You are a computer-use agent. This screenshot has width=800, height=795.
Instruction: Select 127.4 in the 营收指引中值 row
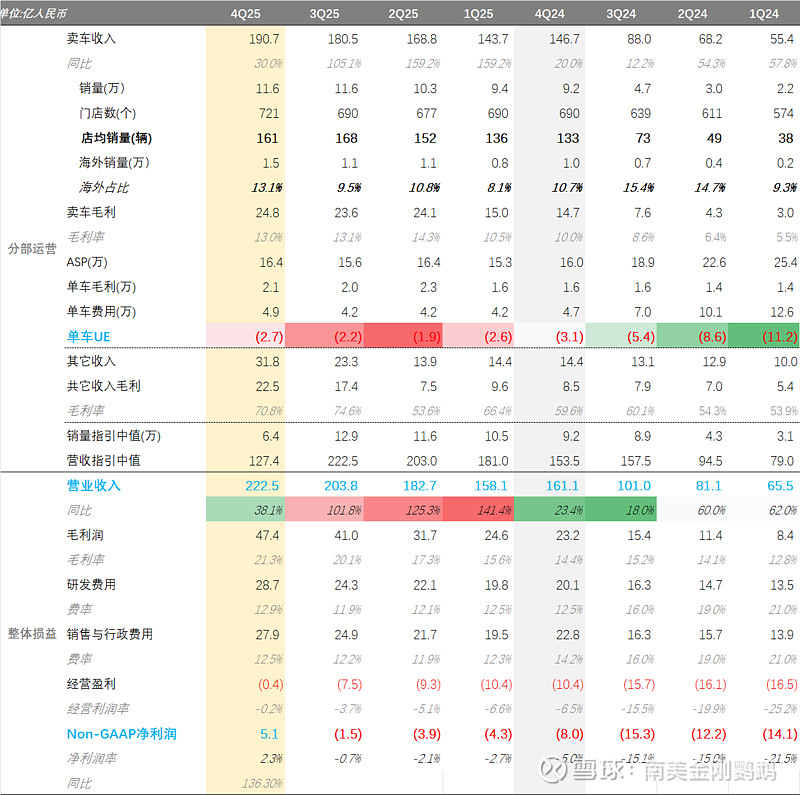[x=264, y=461]
